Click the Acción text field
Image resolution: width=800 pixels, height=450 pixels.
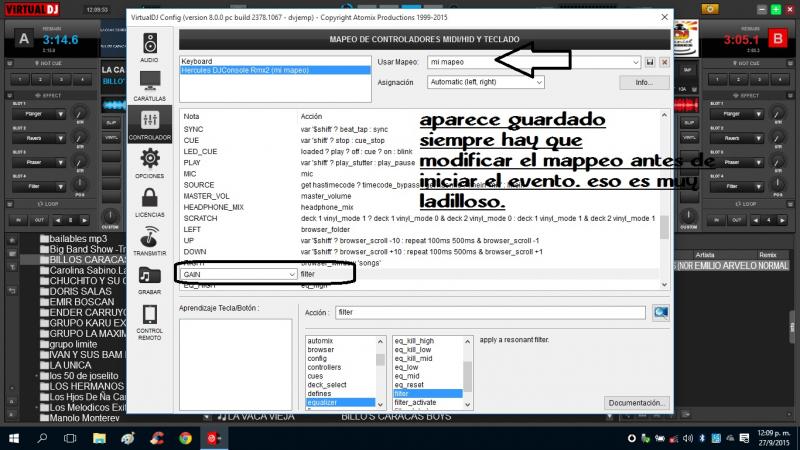pos(490,313)
